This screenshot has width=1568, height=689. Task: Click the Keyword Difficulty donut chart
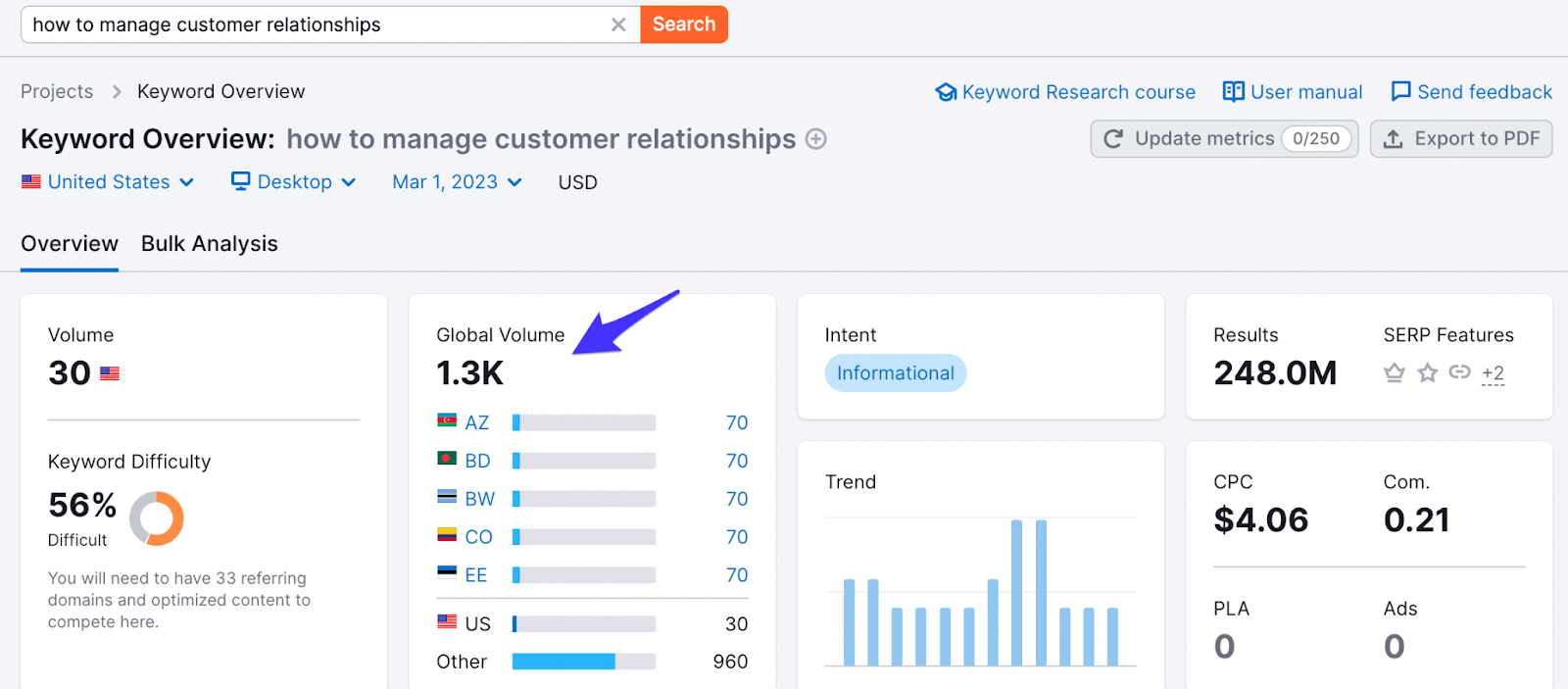pos(157,518)
